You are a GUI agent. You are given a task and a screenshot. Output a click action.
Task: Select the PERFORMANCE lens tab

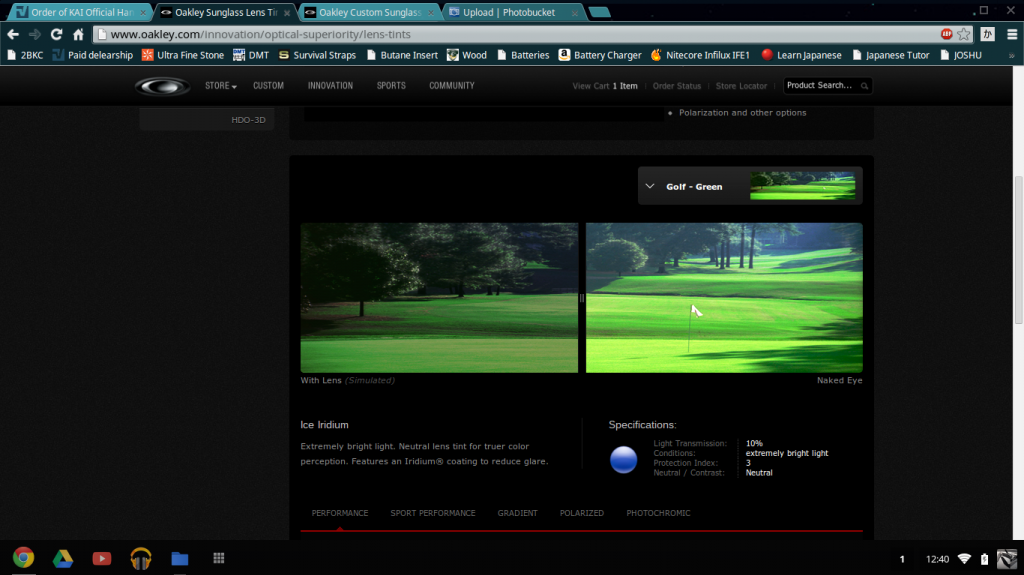pos(340,513)
